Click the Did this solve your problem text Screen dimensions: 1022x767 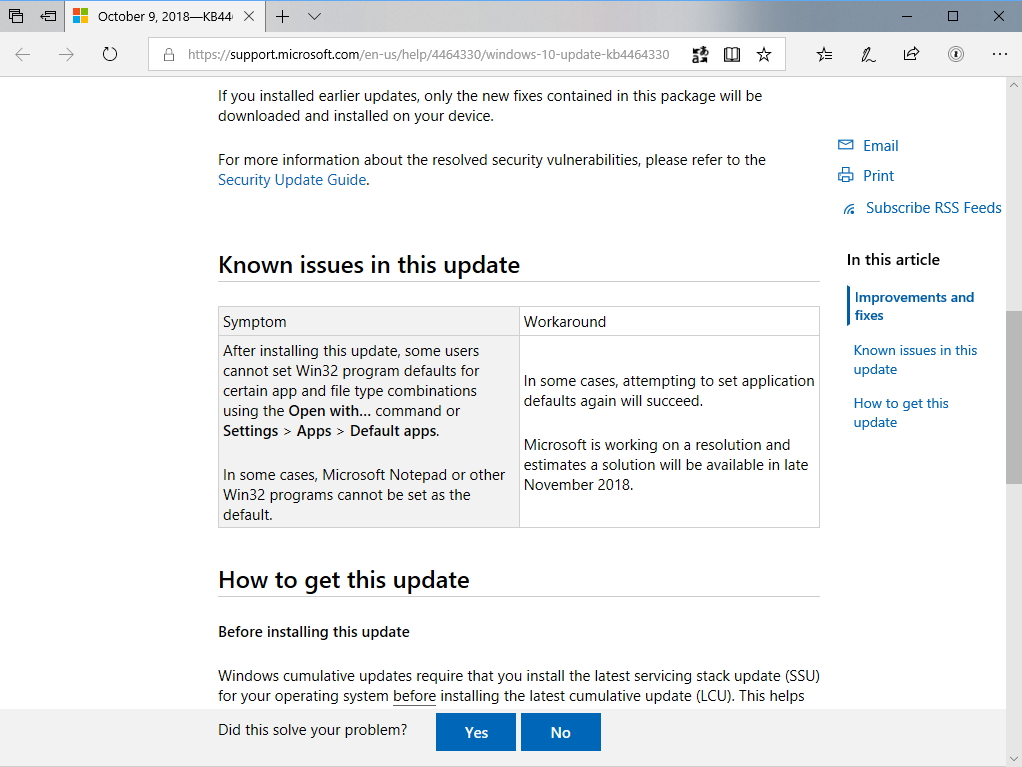point(312,730)
